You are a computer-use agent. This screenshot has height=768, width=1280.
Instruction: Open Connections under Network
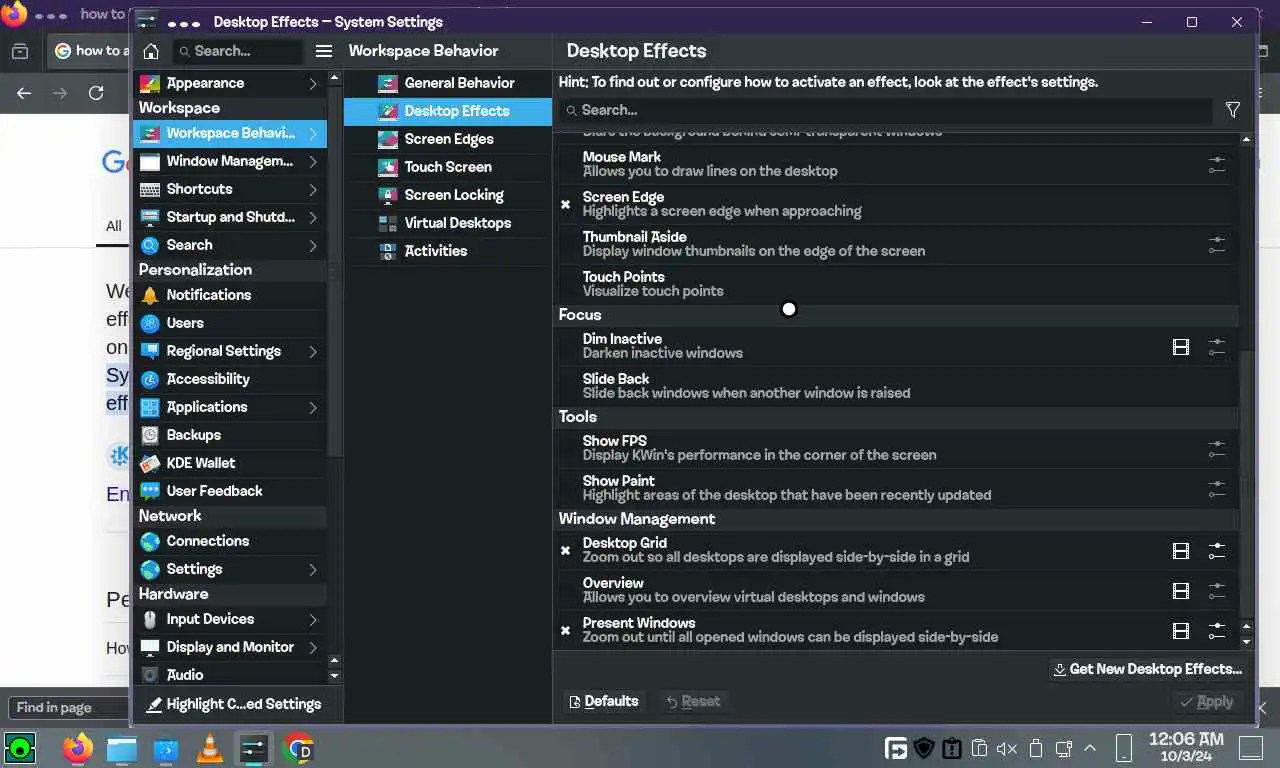coord(230,541)
